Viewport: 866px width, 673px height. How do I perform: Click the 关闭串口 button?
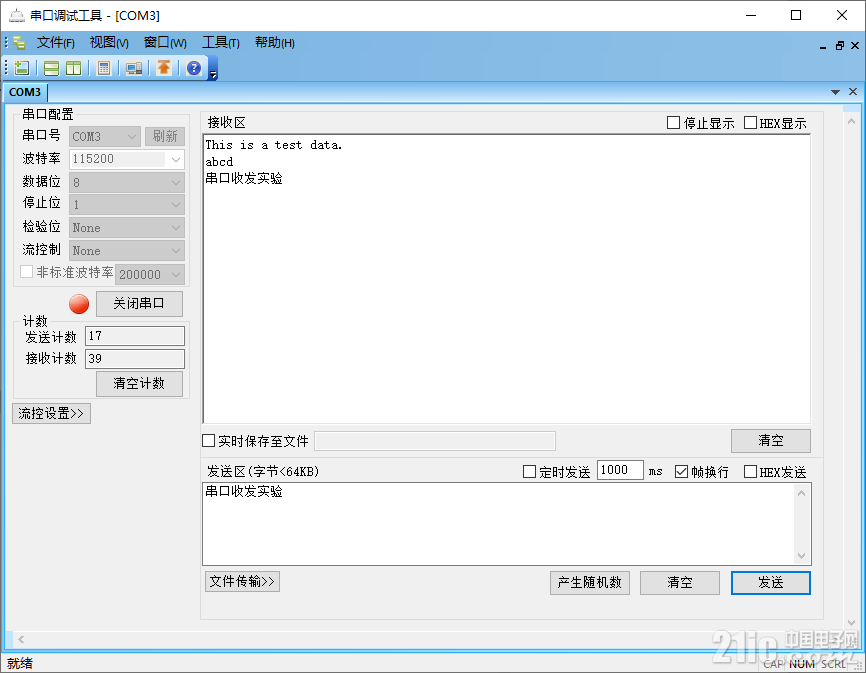tap(139, 304)
